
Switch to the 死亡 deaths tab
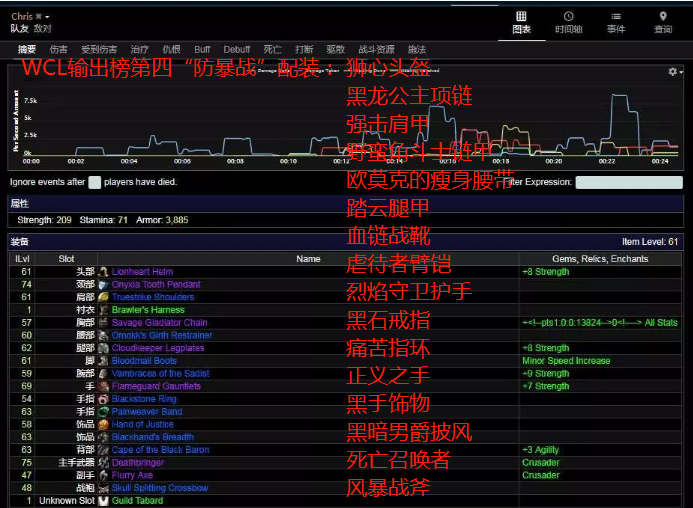tap(272, 50)
